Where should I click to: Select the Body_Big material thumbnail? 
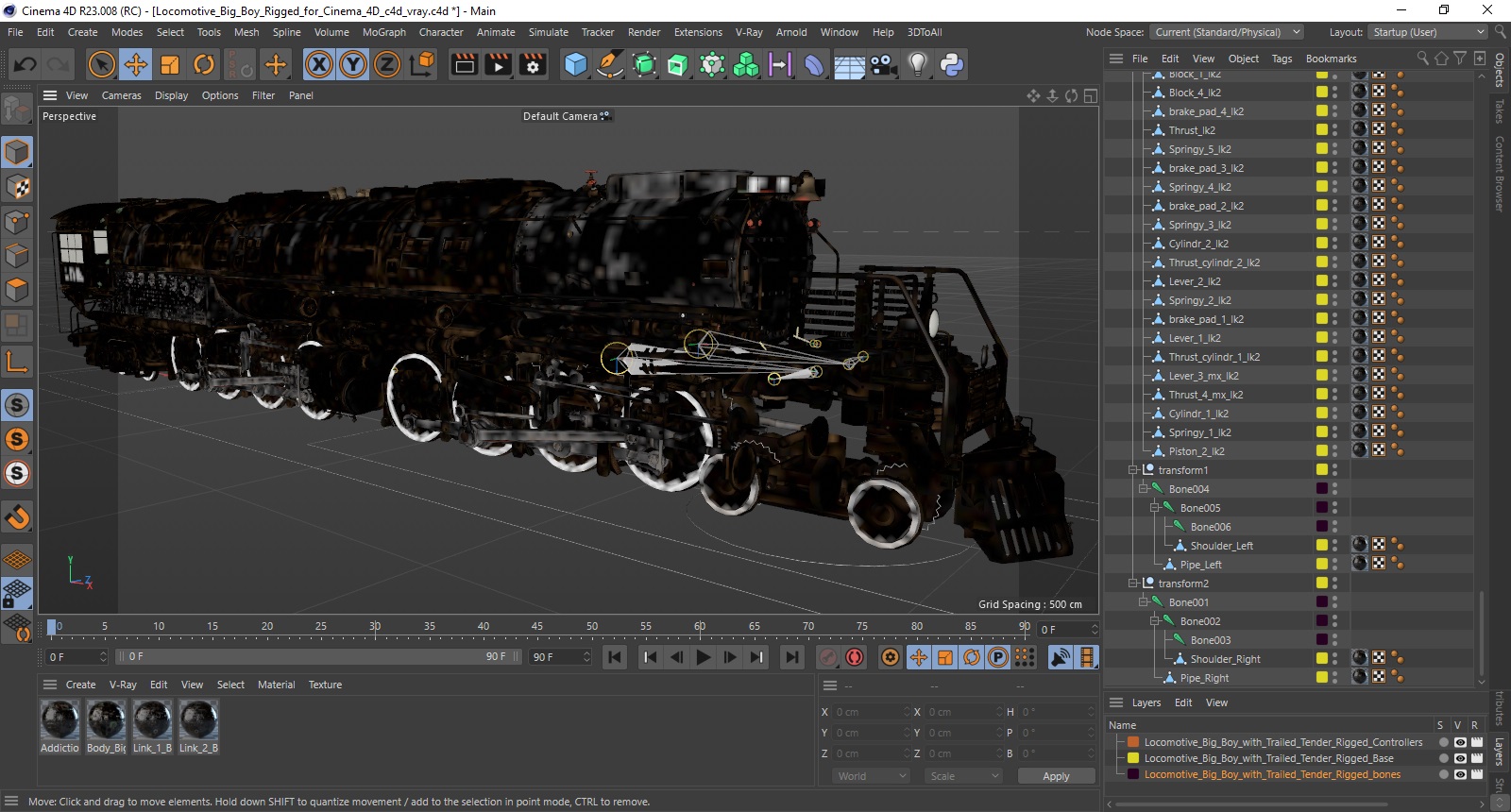tap(106, 721)
